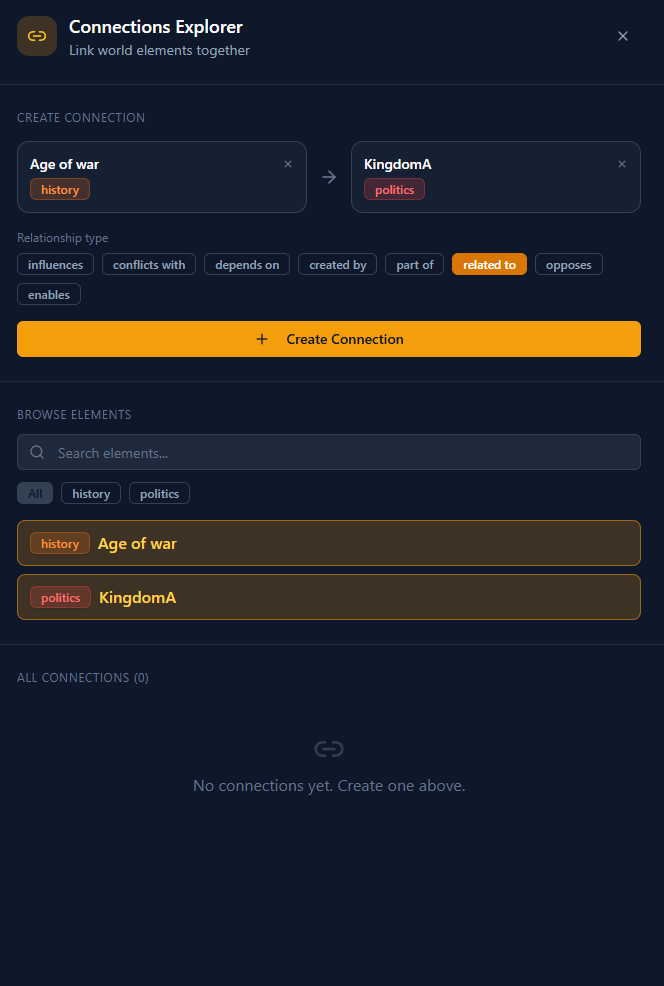Click the link icon in the header

[x=37, y=36]
